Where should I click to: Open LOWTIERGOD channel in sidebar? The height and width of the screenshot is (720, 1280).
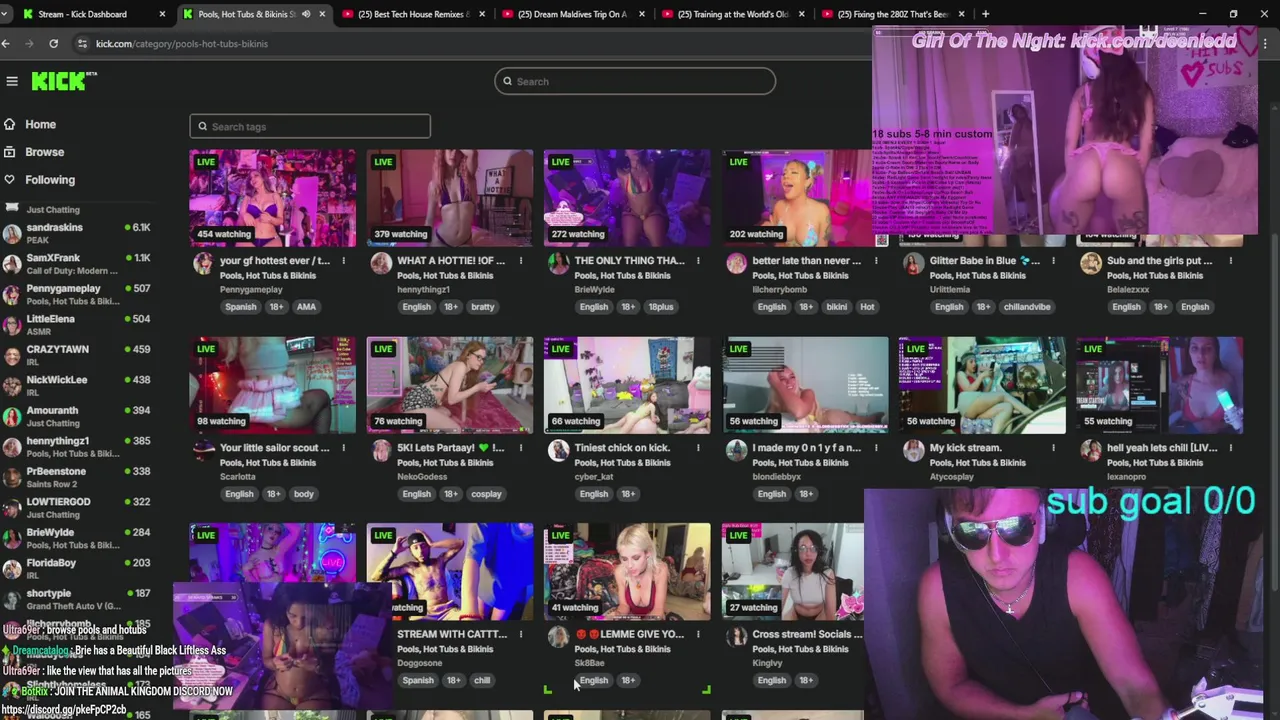tap(77, 507)
